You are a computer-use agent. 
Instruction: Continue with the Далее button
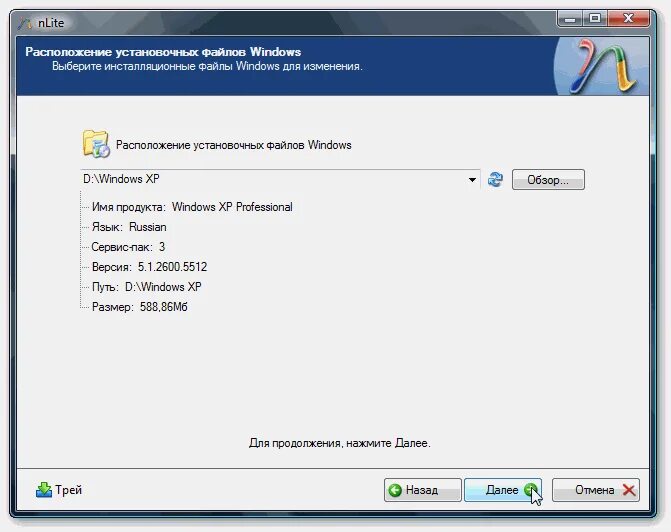point(503,490)
